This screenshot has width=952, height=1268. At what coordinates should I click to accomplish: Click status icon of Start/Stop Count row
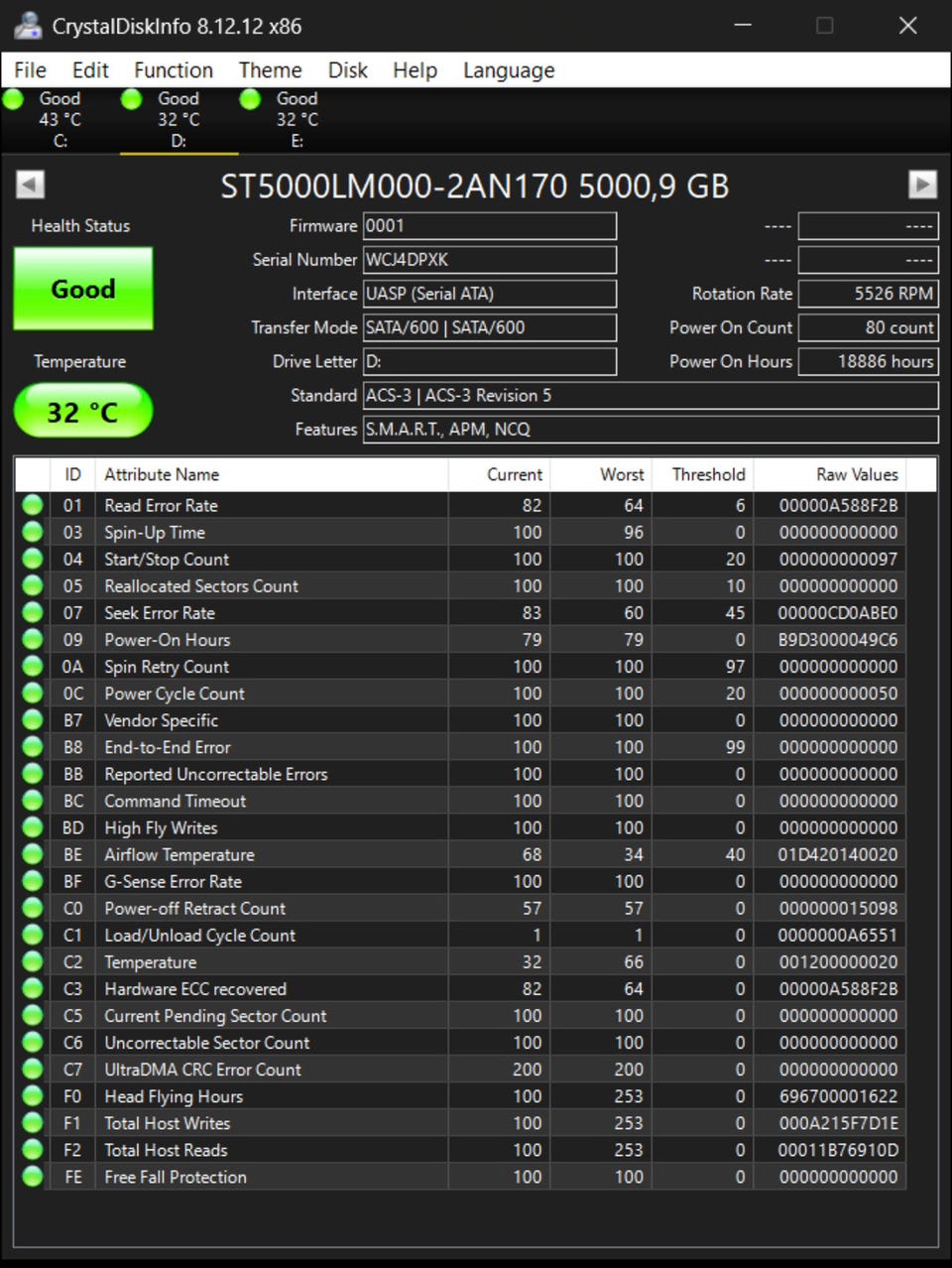[33, 559]
